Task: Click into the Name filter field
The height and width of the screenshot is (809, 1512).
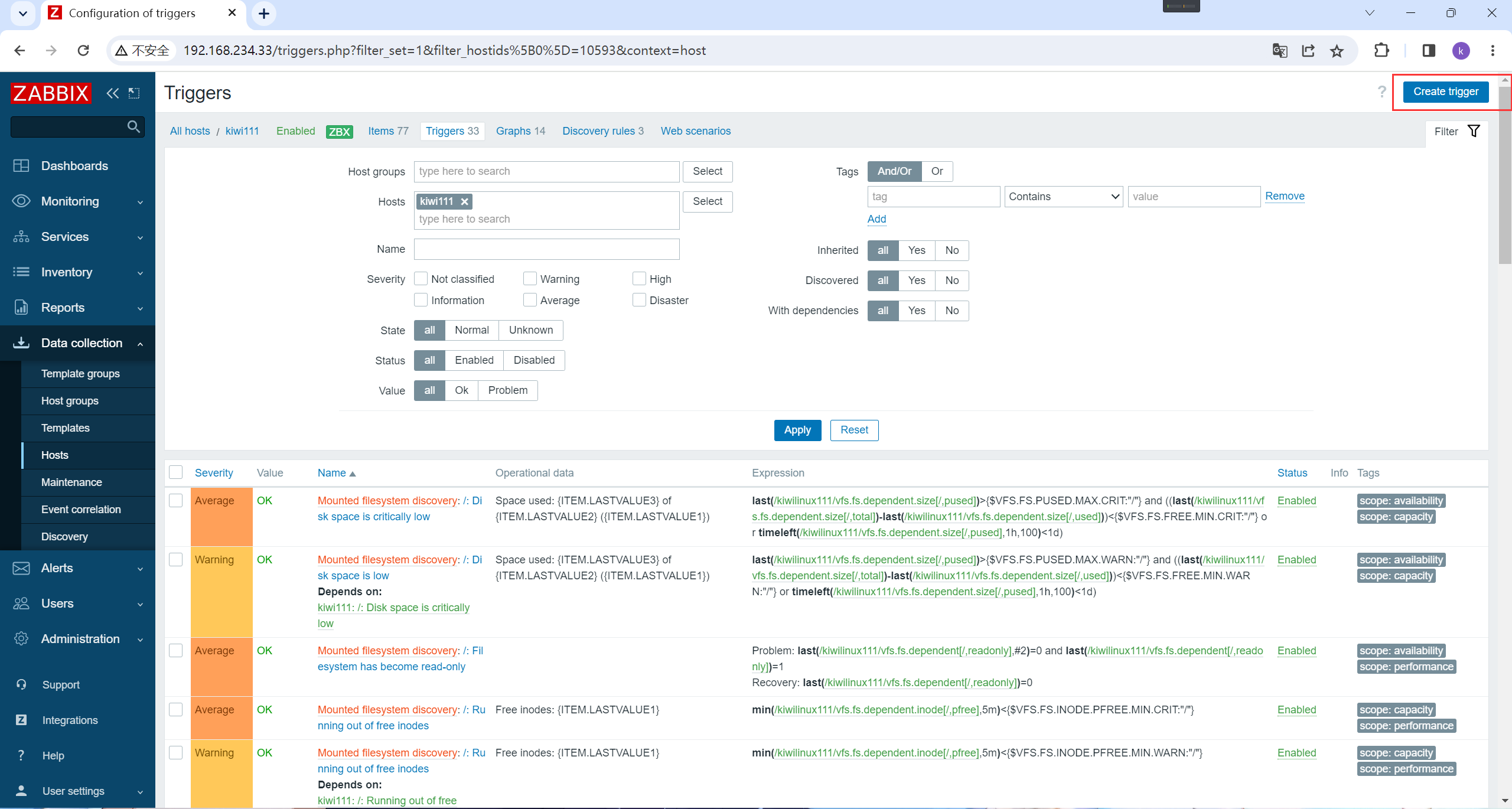Action: point(547,249)
